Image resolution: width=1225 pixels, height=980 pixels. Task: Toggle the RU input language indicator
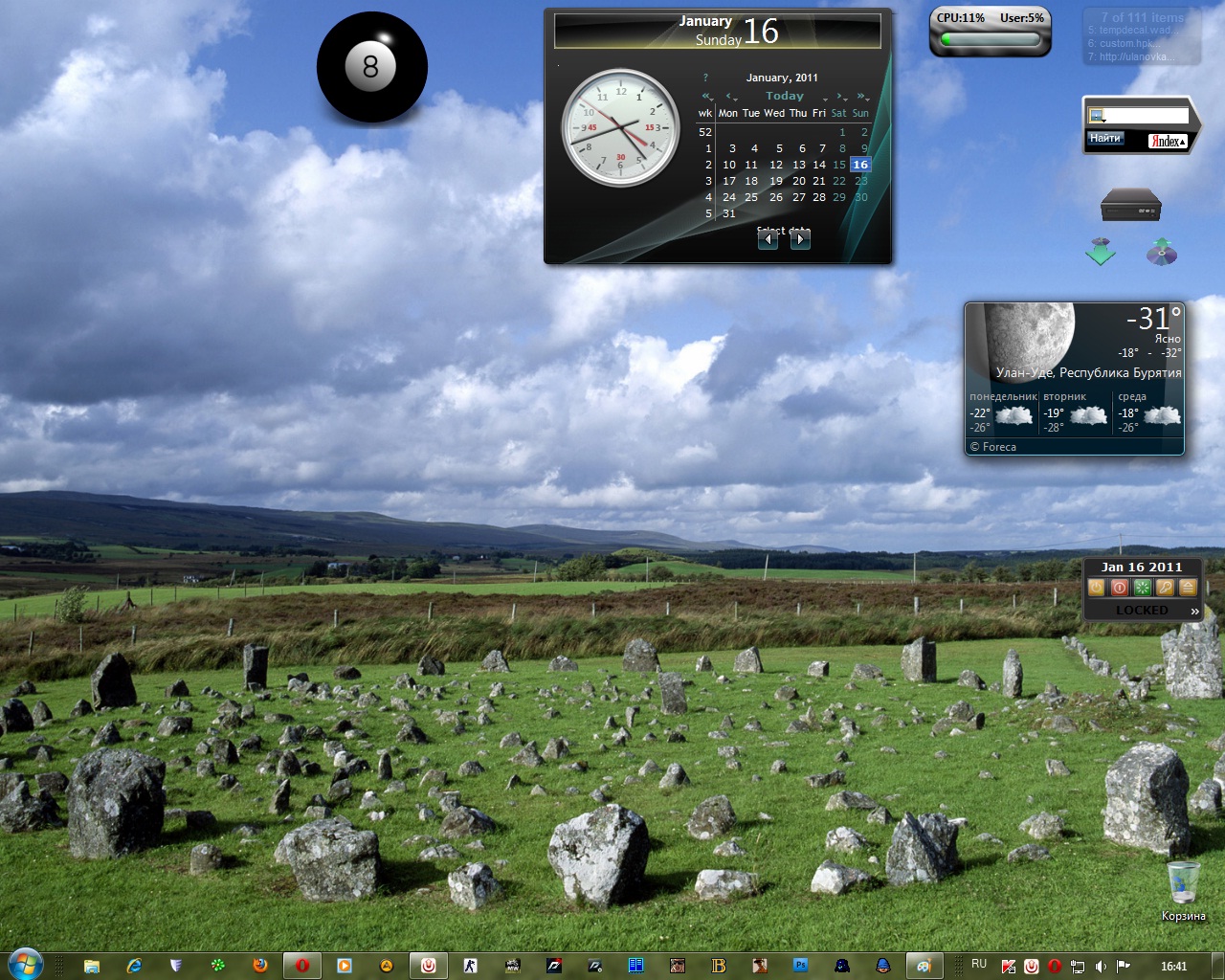pyautogui.click(x=978, y=964)
